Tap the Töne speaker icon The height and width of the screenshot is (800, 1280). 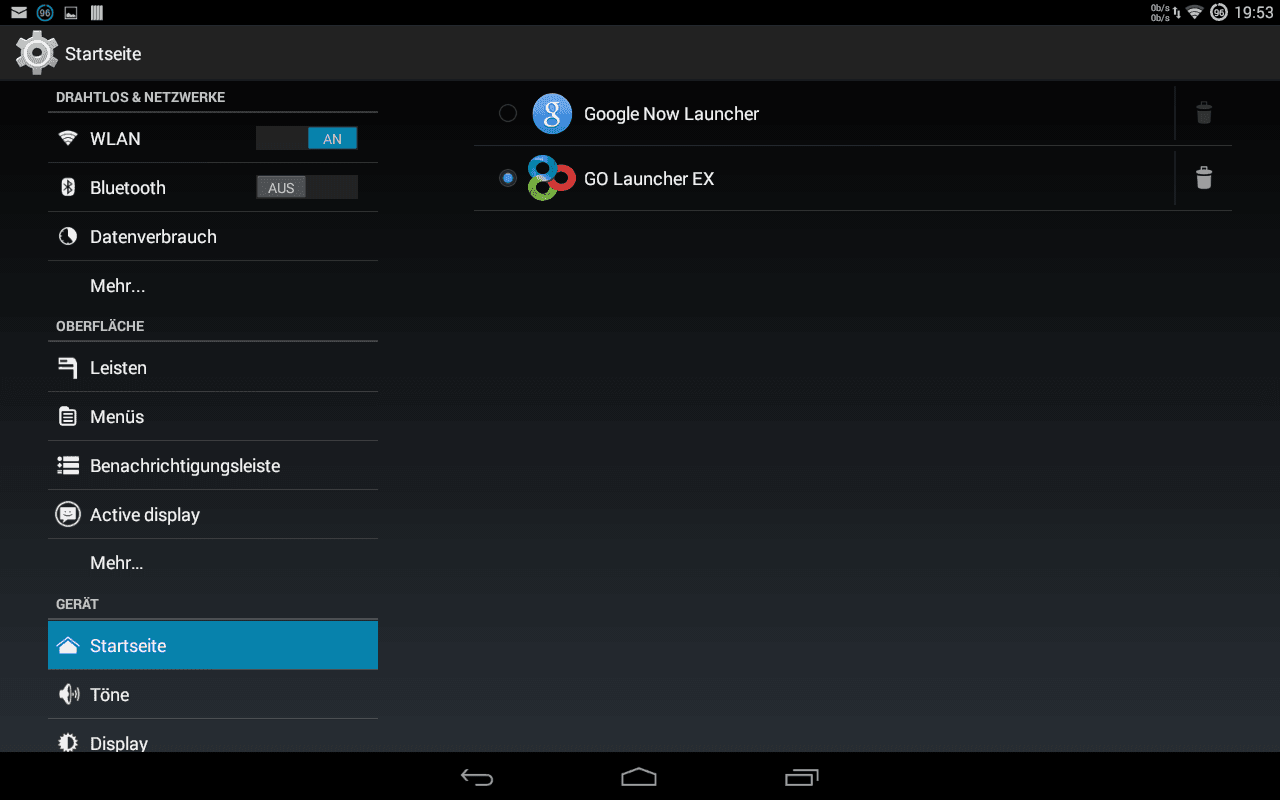pos(68,694)
